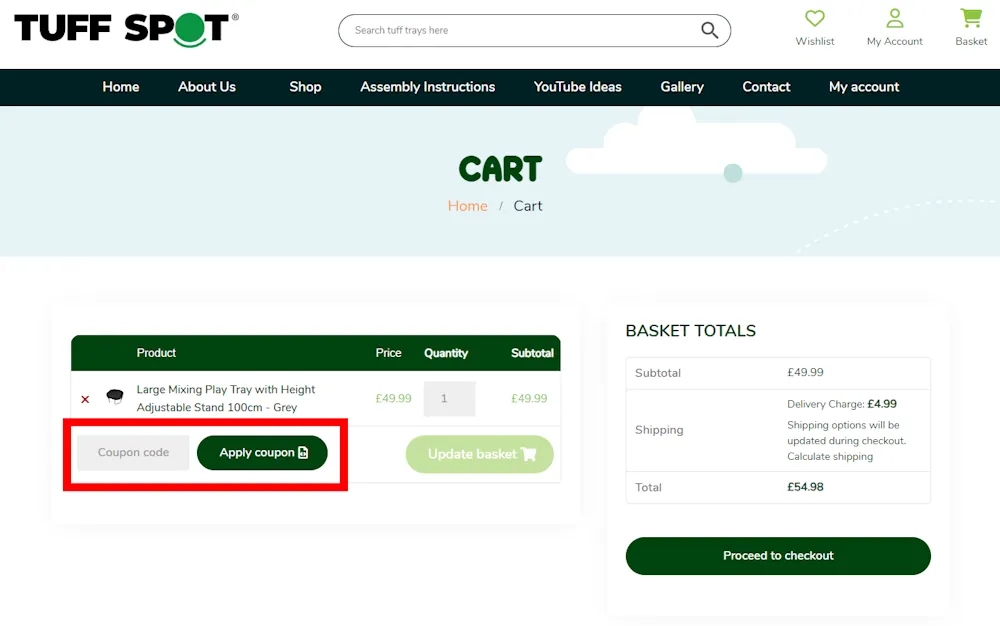Open My account in navigation bar
The width and height of the screenshot is (1000, 626).
coord(864,87)
